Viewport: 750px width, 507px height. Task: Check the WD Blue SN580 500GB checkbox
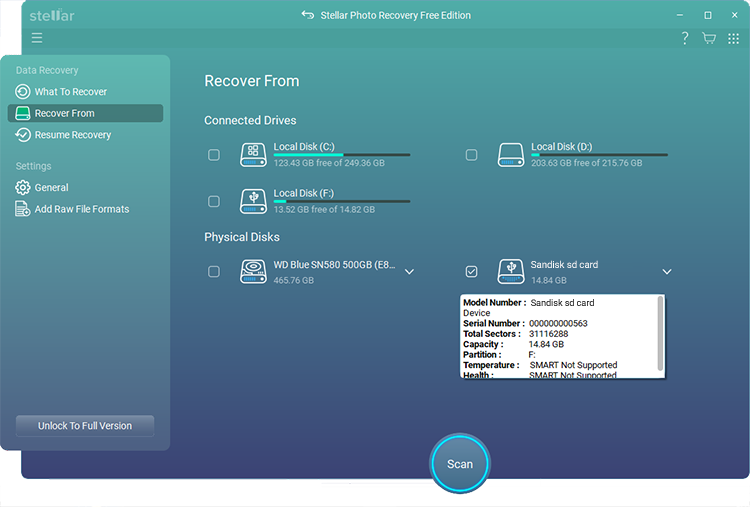coord(214,272)
